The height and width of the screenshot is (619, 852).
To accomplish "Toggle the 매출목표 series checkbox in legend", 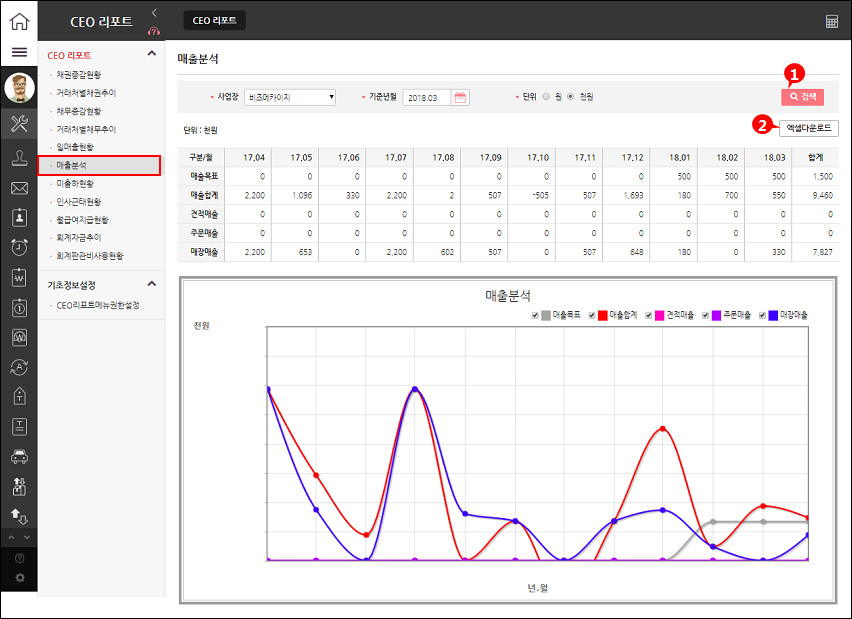I will 535,315.
